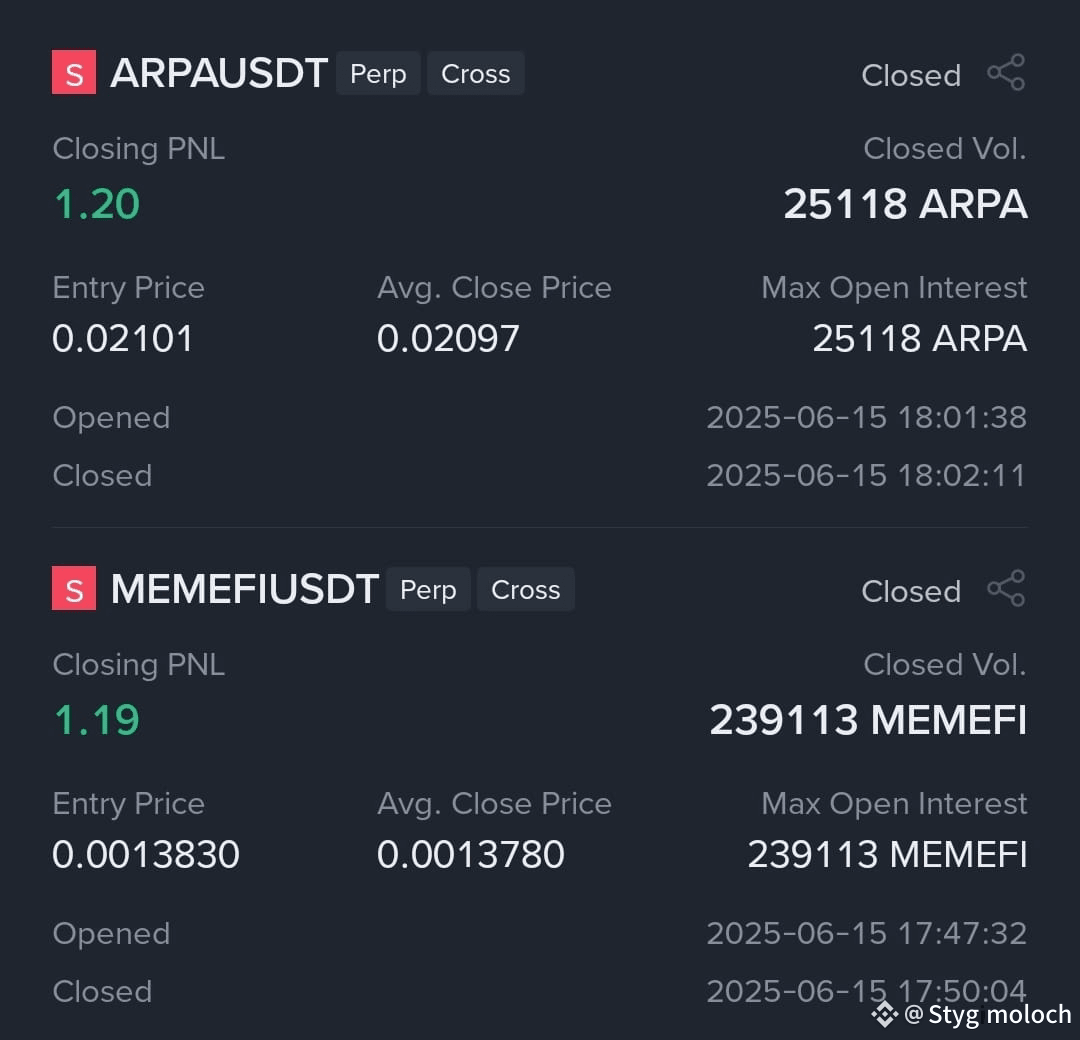The height and width of the screenshot is (1040, 1080).
Task: Select the Perp tag next to MEMEFIUSDT
Action: pyautogui.click(x=428, y=589)
